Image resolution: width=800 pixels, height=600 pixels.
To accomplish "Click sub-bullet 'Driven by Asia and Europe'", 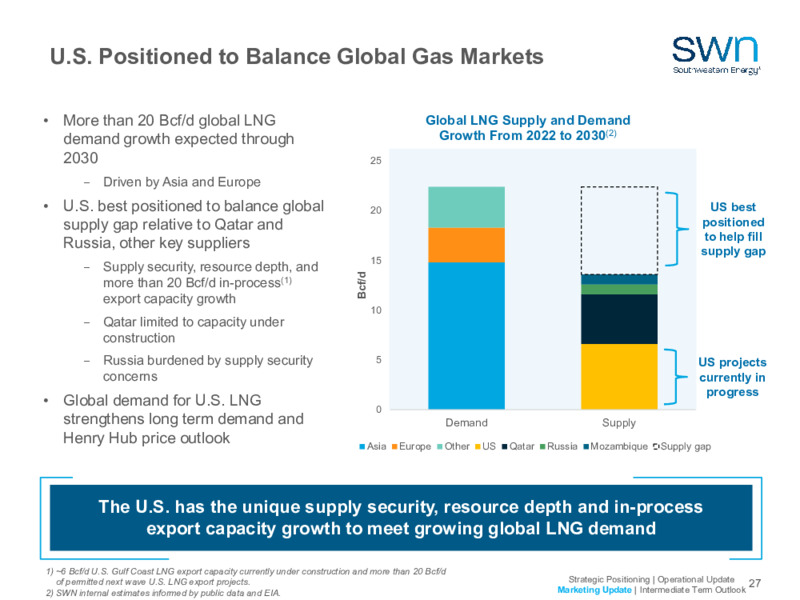I will coord(182,182).
